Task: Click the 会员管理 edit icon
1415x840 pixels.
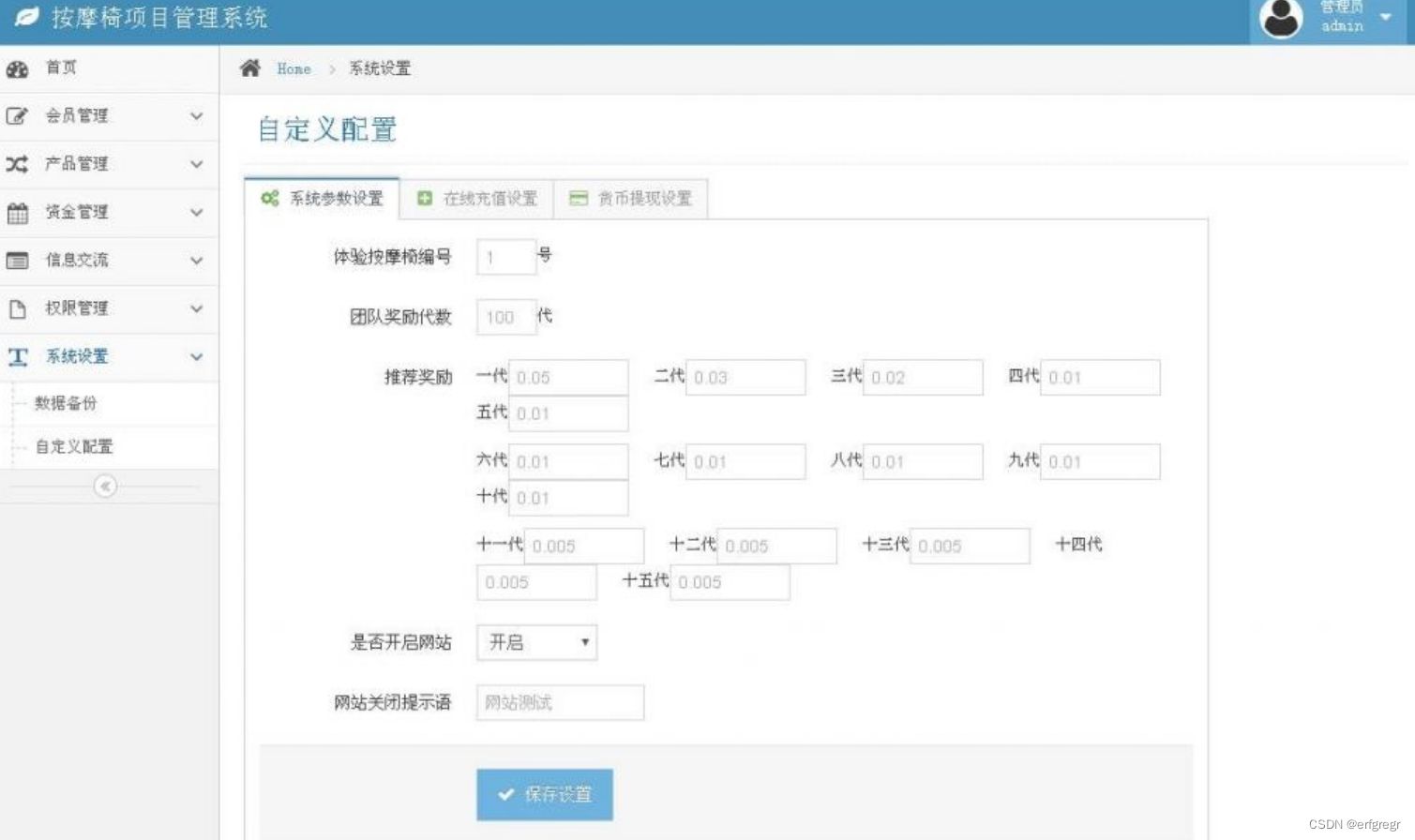Action: click(16, 114)
